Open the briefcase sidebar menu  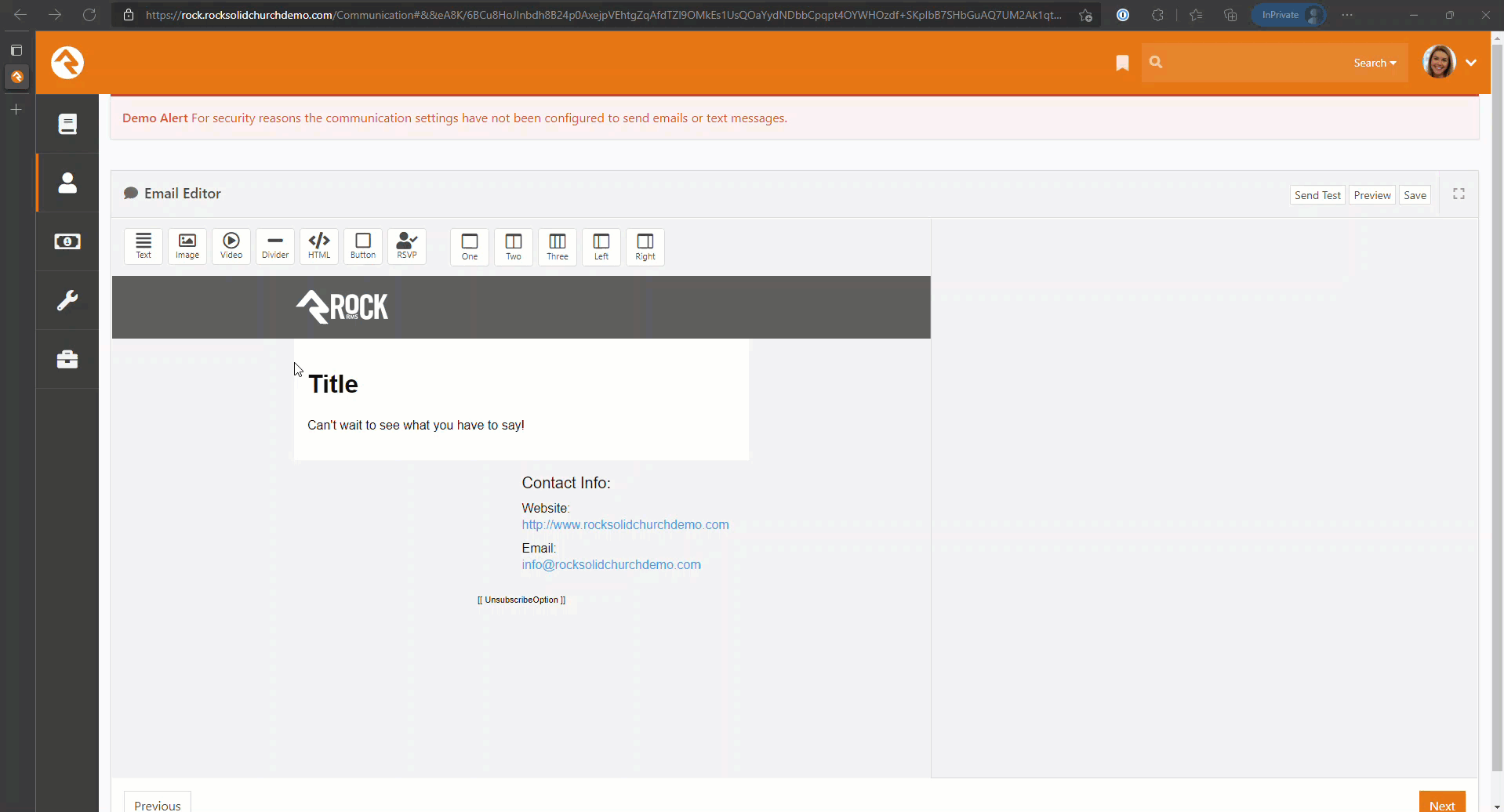[x=67, y=359]
